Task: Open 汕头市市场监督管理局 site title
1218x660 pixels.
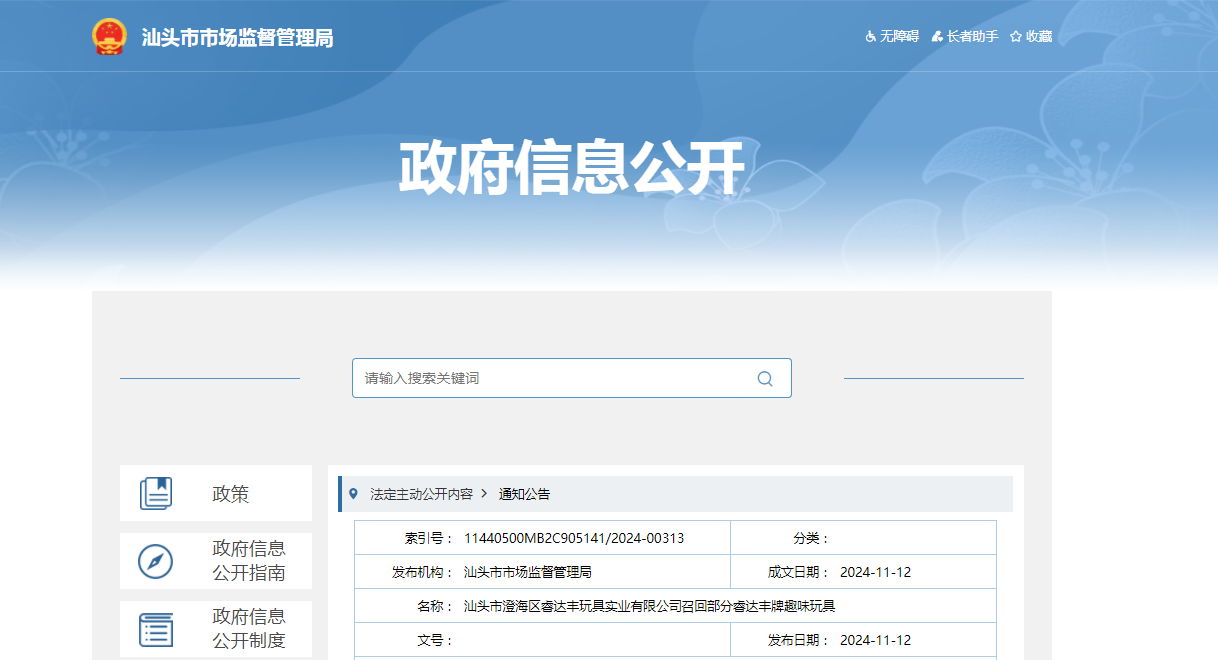Action: coord(237,38)
